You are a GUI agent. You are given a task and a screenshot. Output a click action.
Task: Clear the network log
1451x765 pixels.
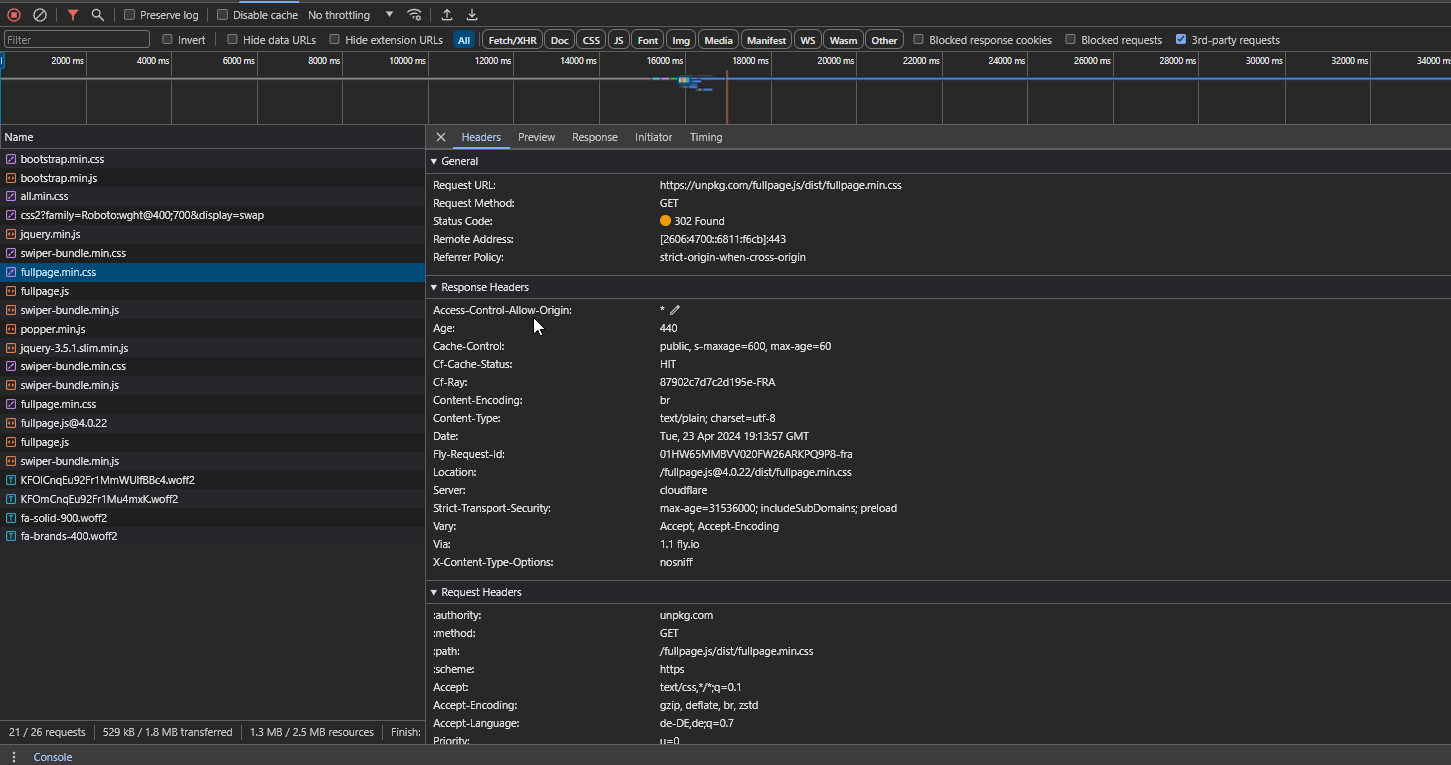(x=40, y=15)
